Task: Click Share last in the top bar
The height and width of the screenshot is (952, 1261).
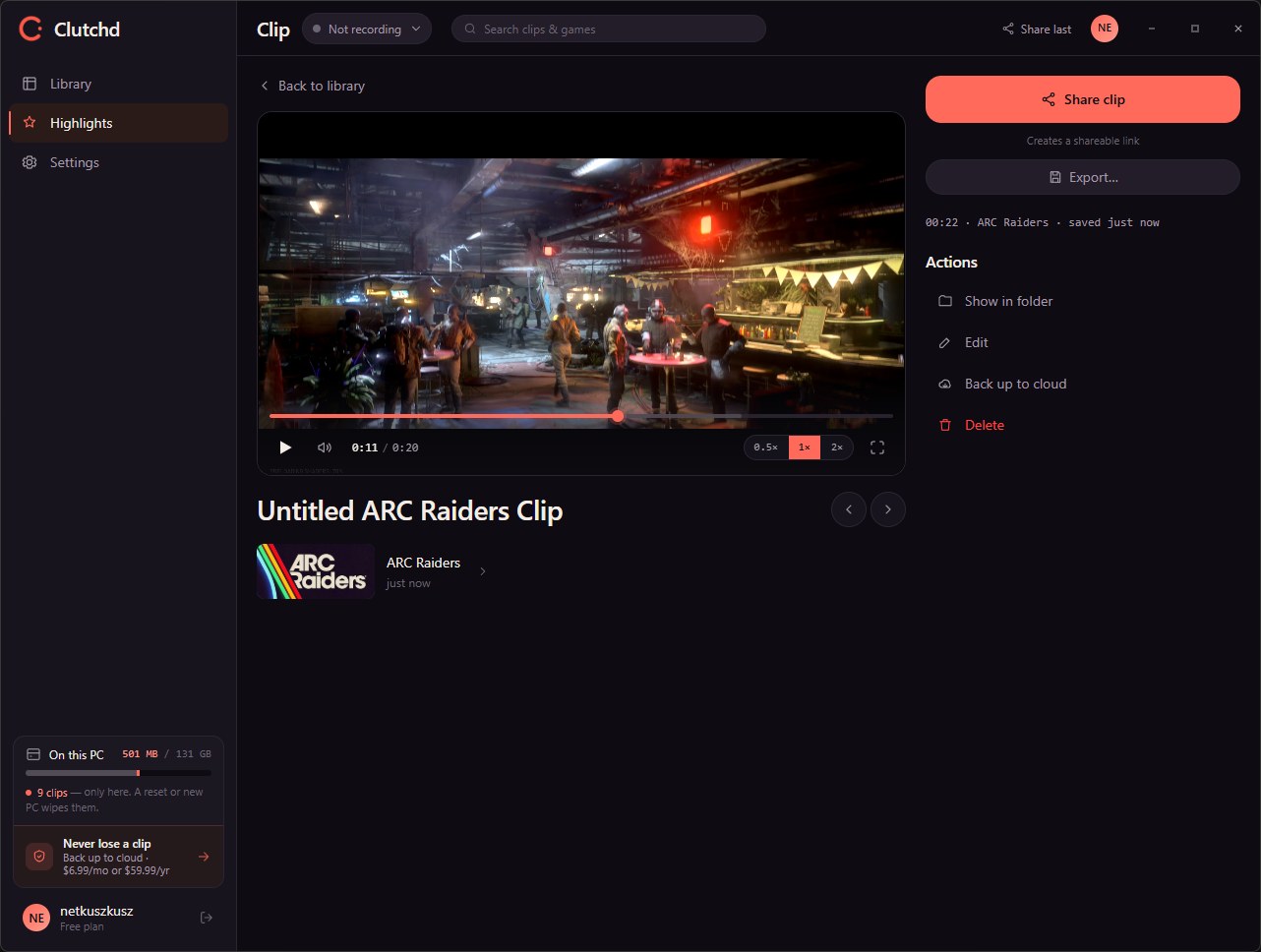Action: [x=1037, y=29]
